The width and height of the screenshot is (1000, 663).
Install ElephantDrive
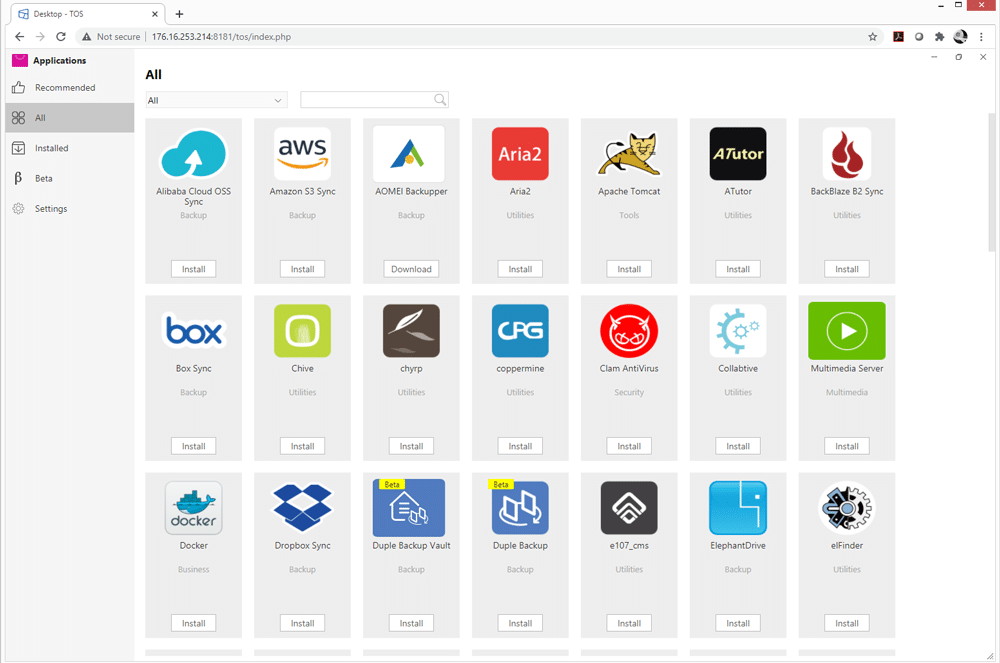[738, 623]
